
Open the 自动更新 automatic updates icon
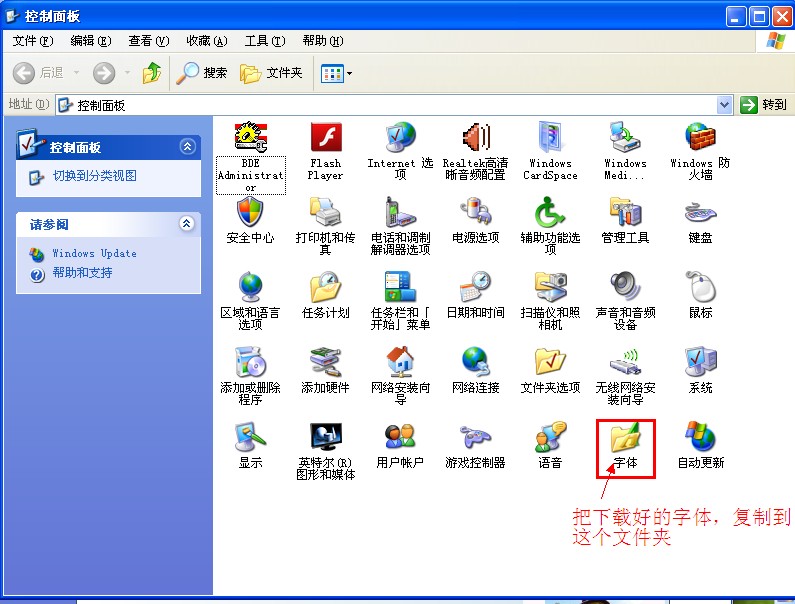[700, 438]
